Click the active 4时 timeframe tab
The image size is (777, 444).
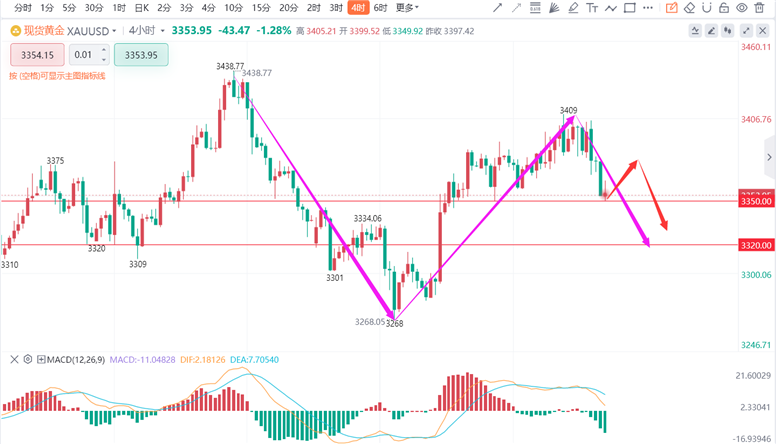(x=358, y=8)
